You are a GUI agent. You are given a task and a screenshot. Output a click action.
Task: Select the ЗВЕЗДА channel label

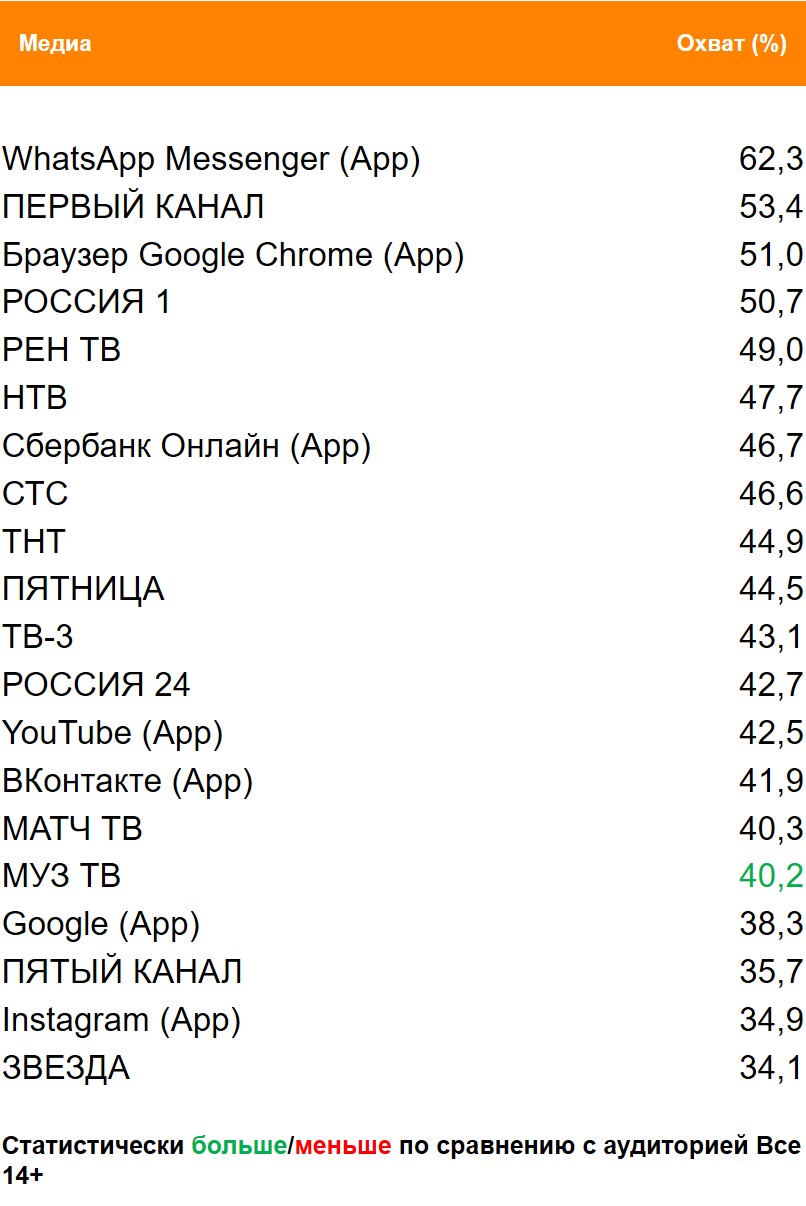pos(66,1068)
